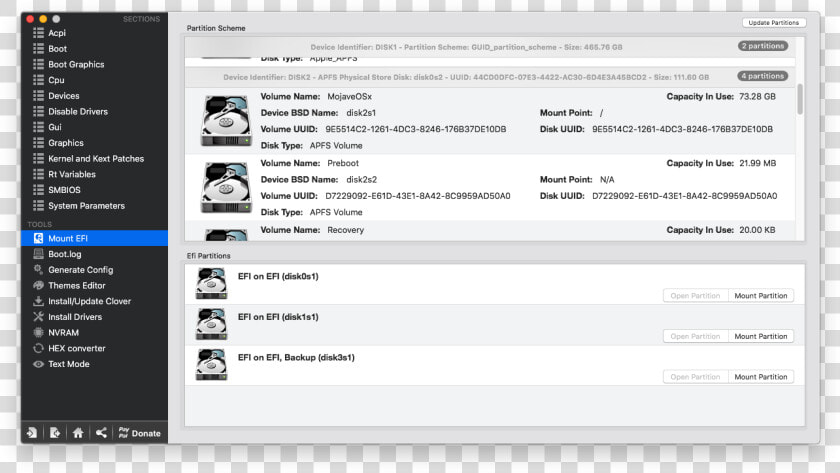Click the 2 partitions badge for DISK1
Viewport: 840px width, 473px height.
pyautogui.click(x=763, y=46)
